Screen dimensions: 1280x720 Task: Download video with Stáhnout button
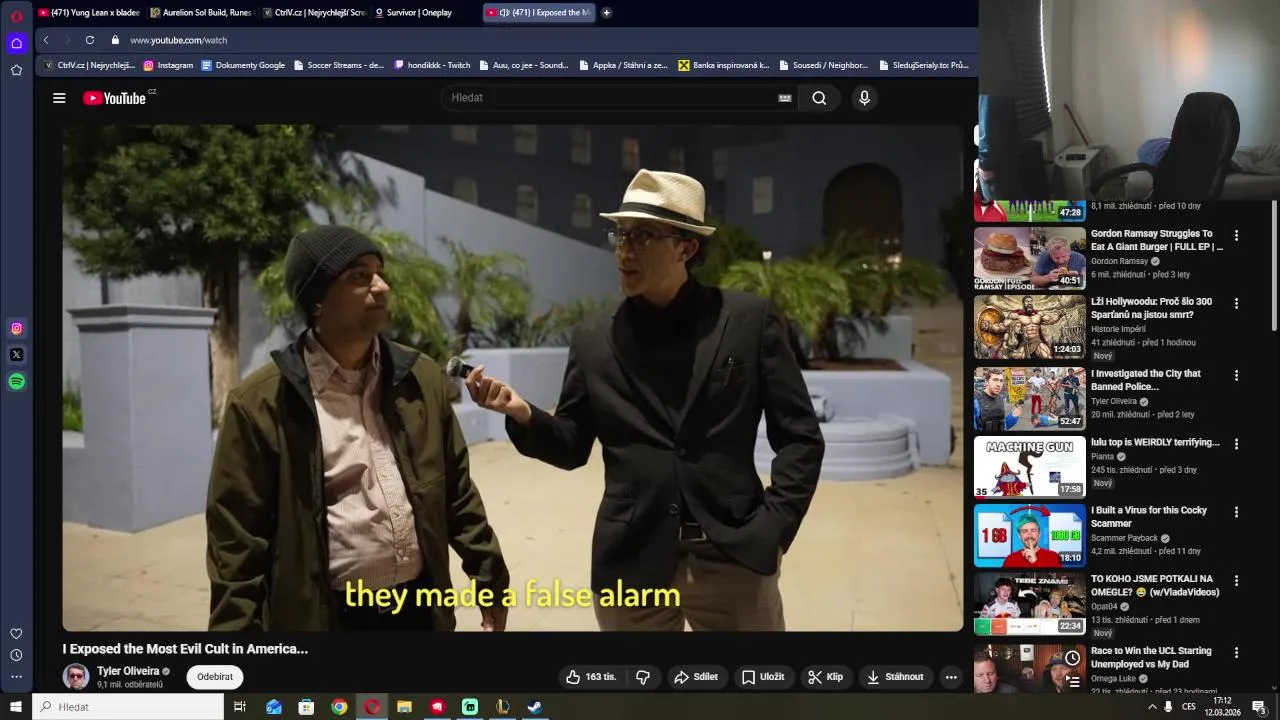[895, 677]
